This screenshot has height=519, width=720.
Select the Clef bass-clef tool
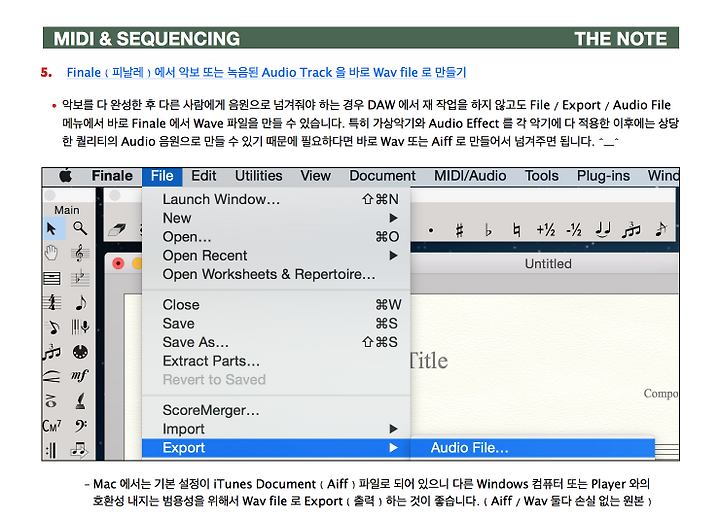80,426
